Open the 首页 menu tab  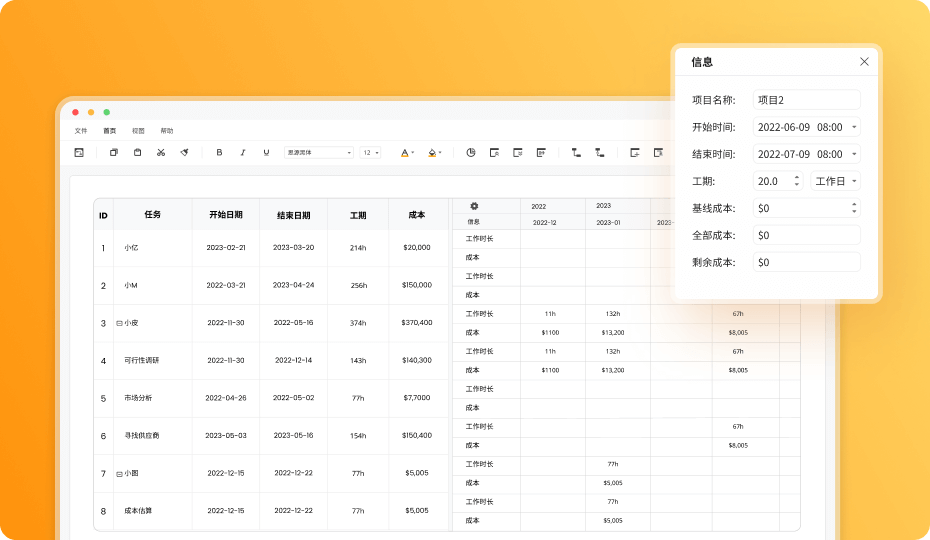[x=110, y=131]
